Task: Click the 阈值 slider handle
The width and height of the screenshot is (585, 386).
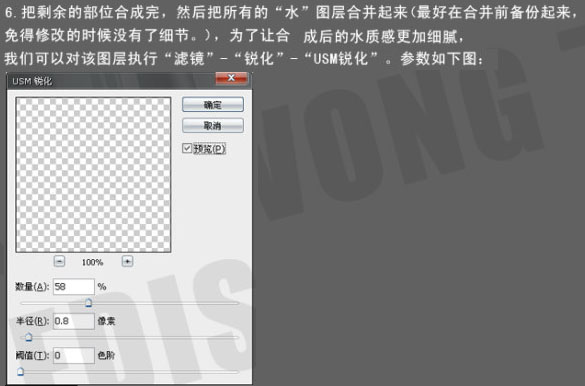Action: [21, 371]
